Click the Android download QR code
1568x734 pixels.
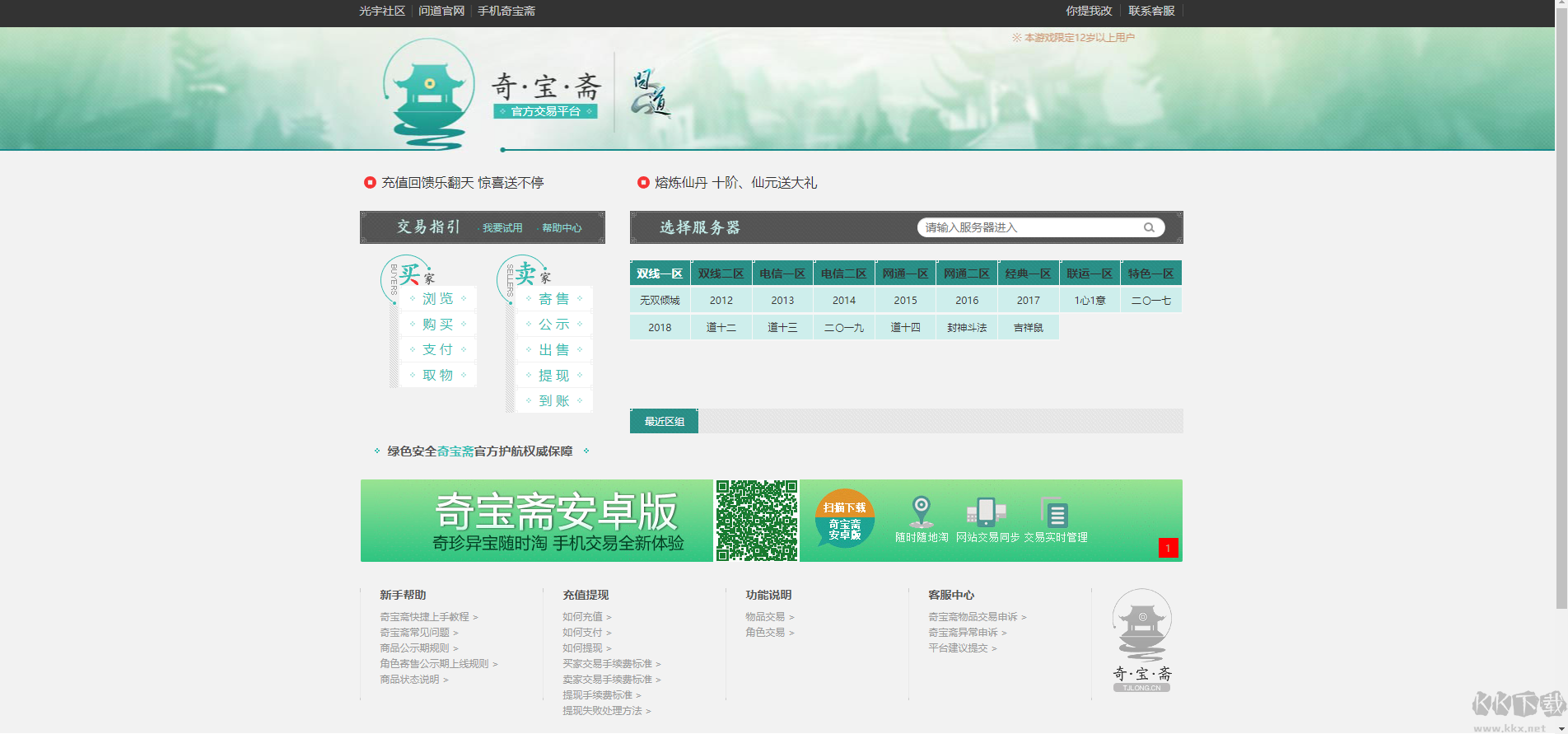tap(756, 521)
